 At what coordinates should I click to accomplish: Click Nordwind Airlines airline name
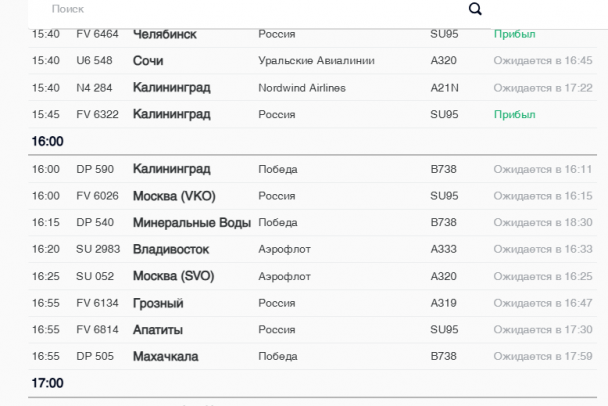click(302, 88)
